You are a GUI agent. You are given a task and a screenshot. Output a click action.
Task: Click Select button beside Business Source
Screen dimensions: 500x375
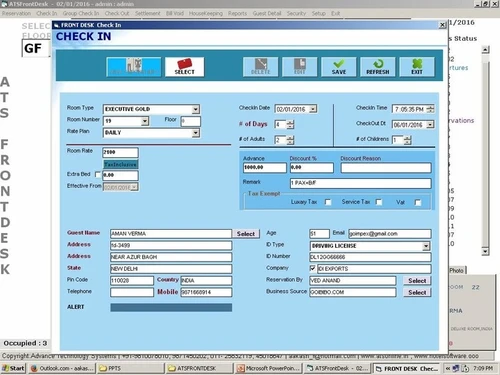(x=417, y=293)
